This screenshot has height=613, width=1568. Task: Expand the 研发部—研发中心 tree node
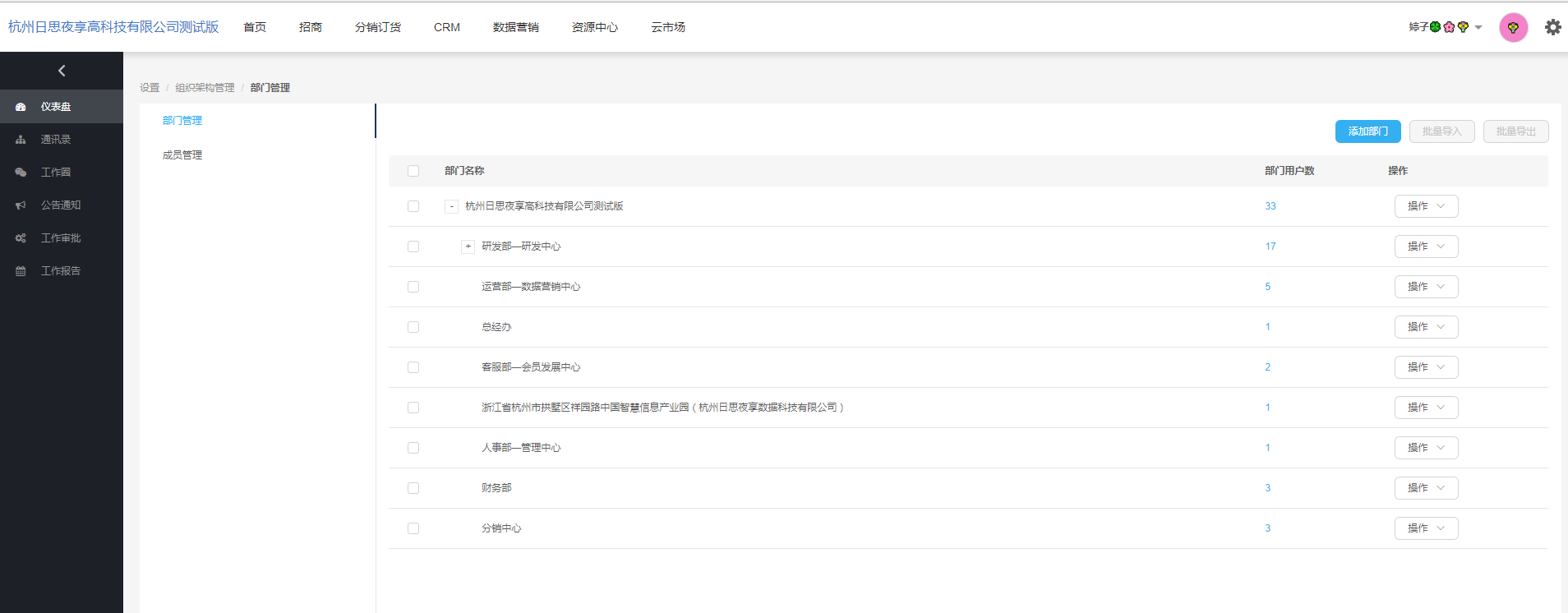[468, 247]
